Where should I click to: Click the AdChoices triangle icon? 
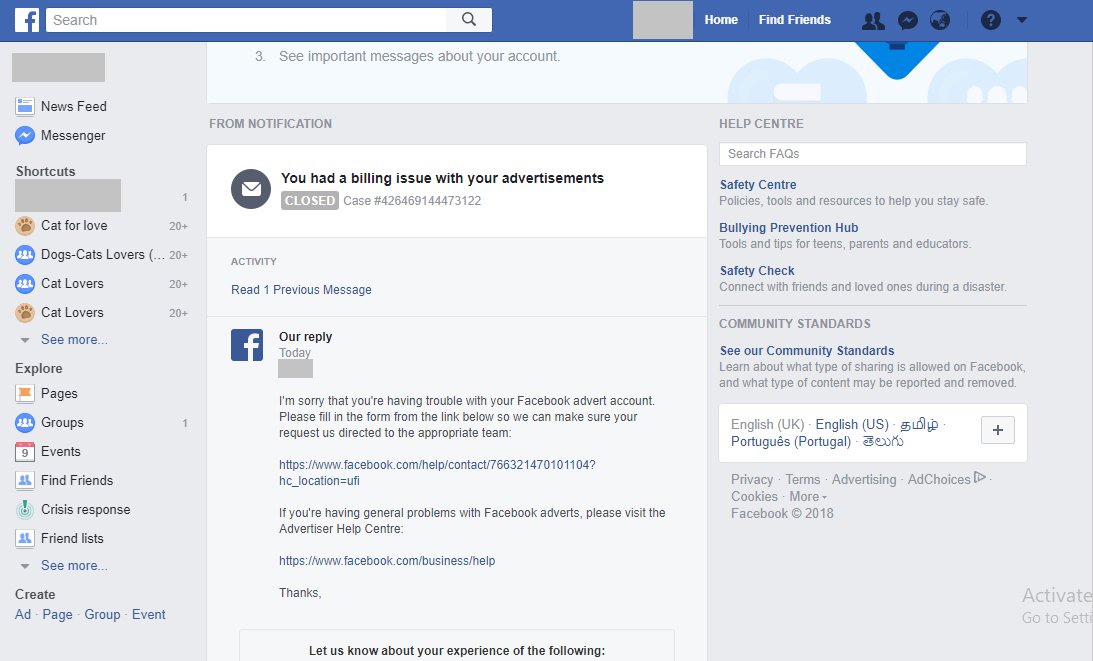point(979,478)
